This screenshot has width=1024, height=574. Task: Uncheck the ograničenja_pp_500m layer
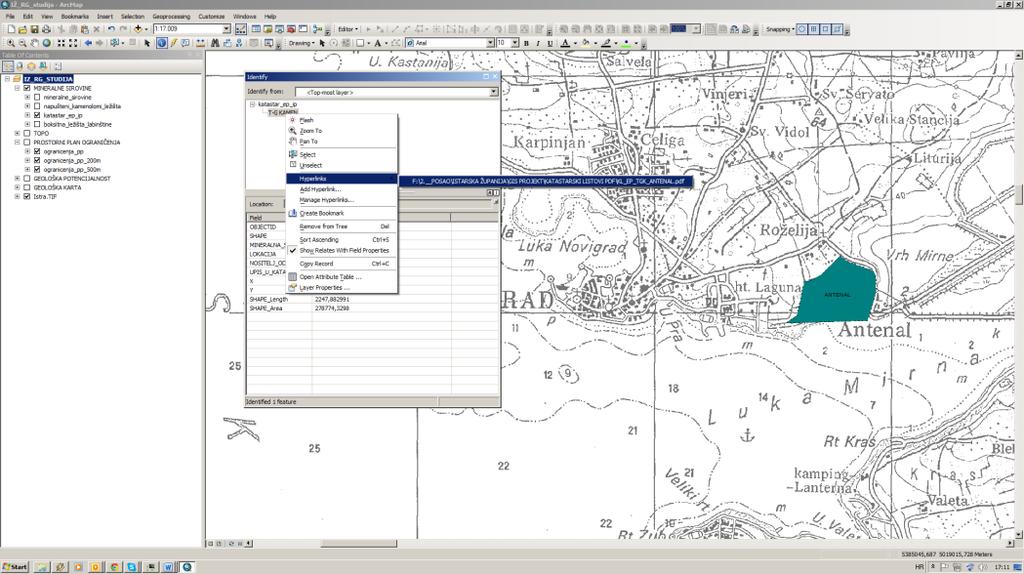37,169
